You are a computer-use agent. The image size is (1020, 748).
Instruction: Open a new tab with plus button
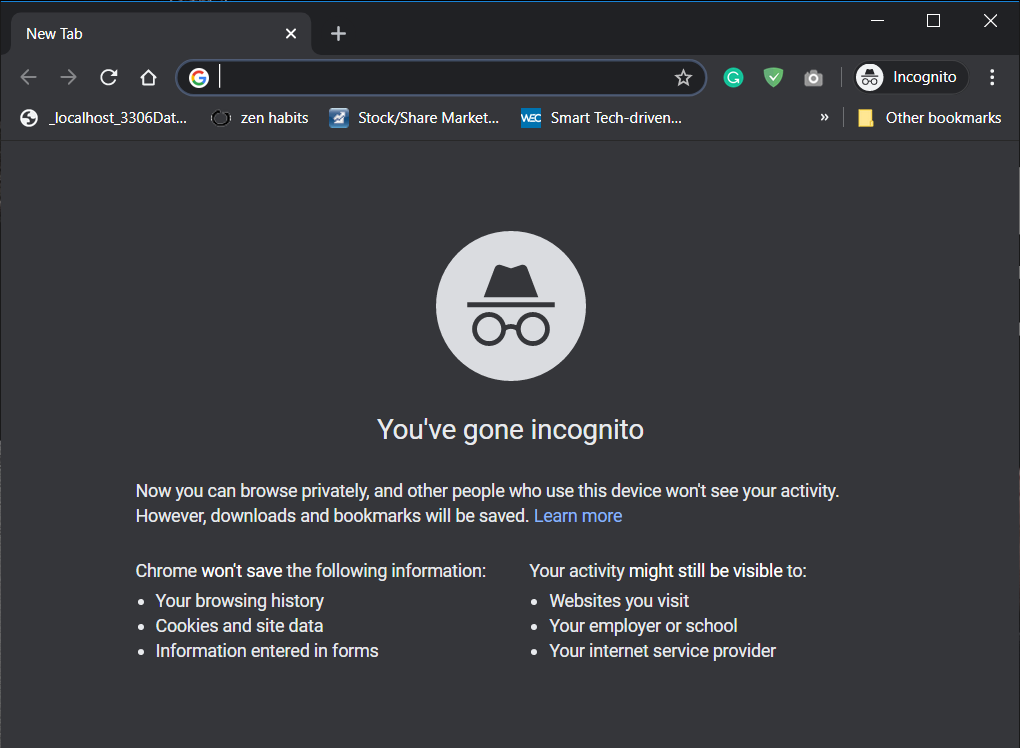(x=338, y=33)
